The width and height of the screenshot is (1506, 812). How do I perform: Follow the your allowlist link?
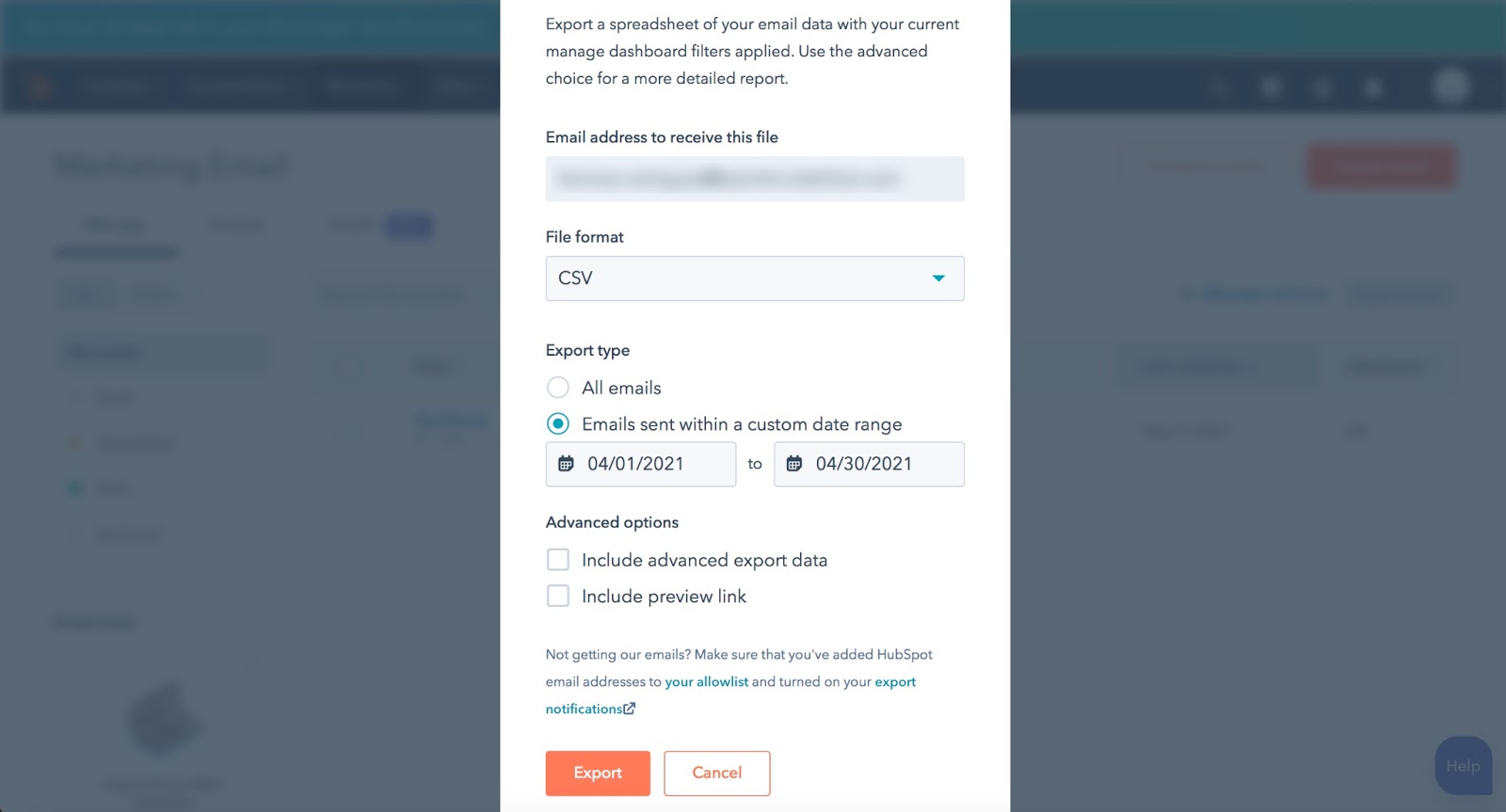[707, 682]
